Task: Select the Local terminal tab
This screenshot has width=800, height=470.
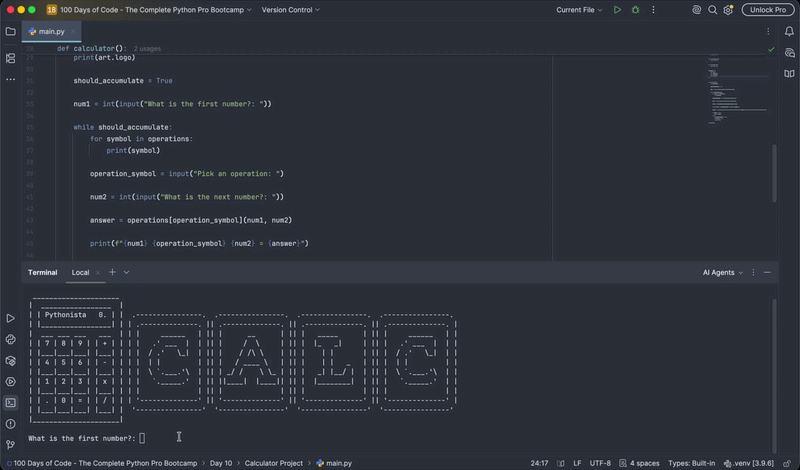Action: coord(80,273)
